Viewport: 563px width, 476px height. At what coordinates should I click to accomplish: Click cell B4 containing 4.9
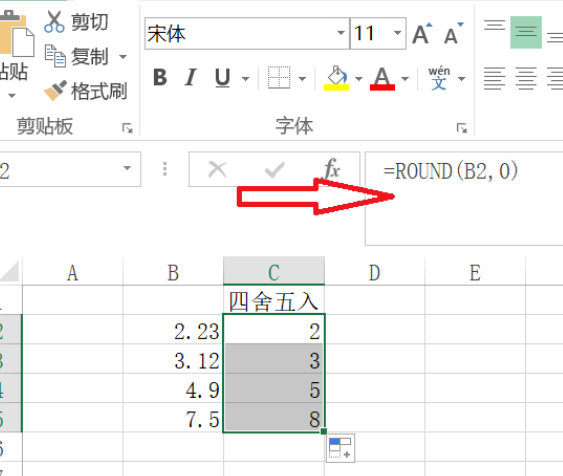coord(173,389)
